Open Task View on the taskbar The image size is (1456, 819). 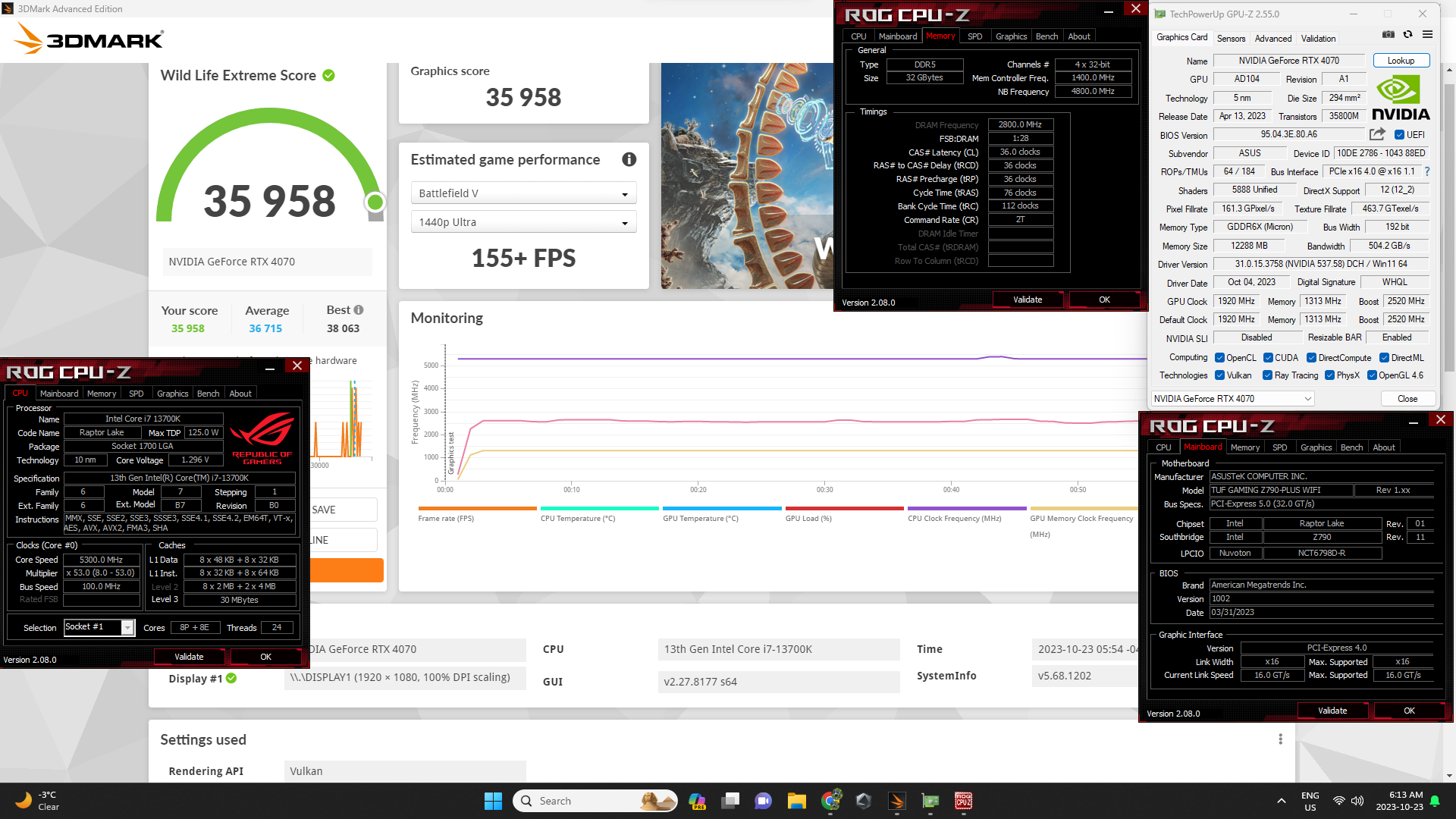click(730, 801)
